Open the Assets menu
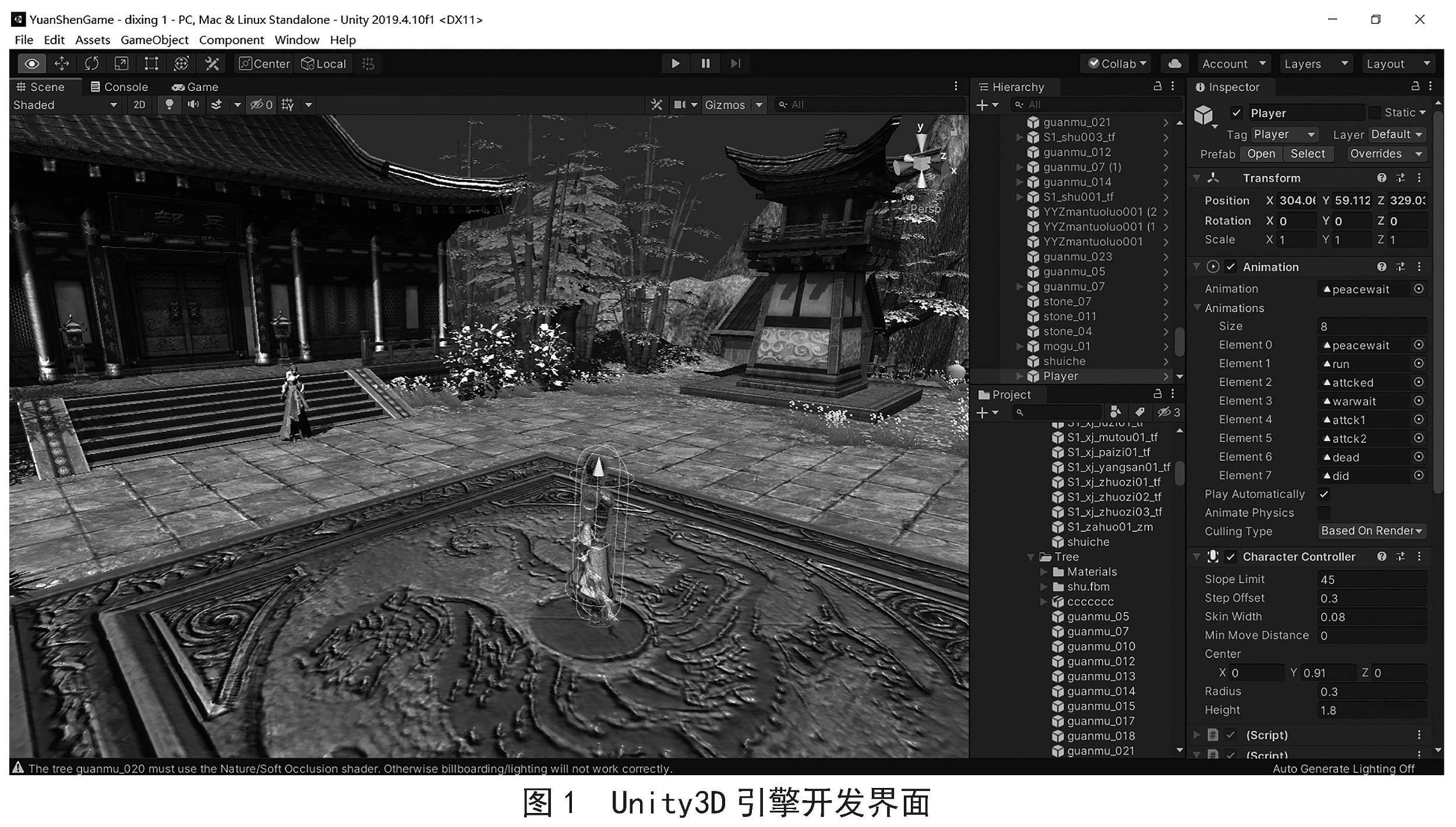Image resolution: width=1456 pixels, height=827 pixels. [x=93, y=40]
